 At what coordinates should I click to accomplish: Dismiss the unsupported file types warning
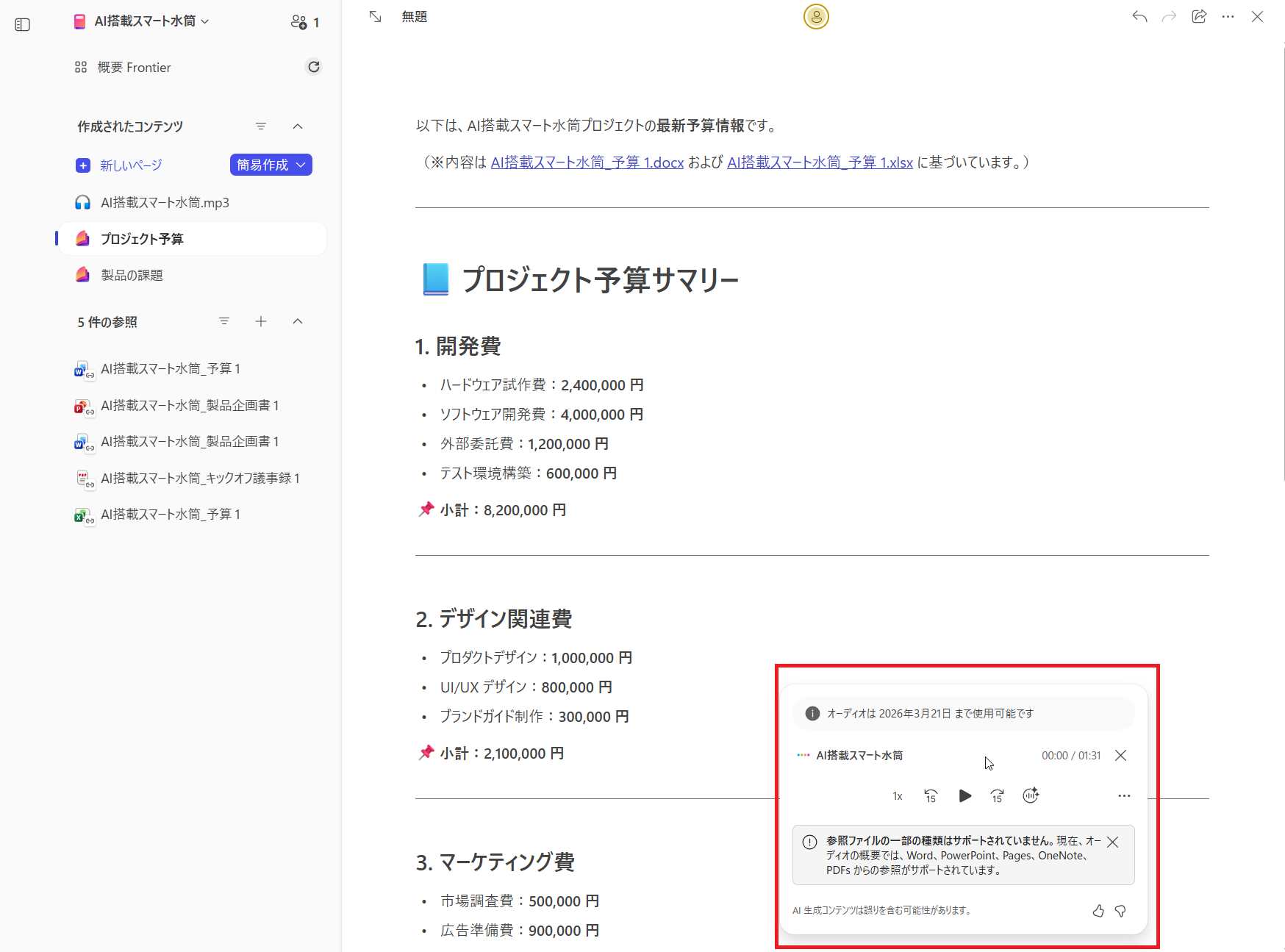pyautogui.click(x=1112, y=842)
